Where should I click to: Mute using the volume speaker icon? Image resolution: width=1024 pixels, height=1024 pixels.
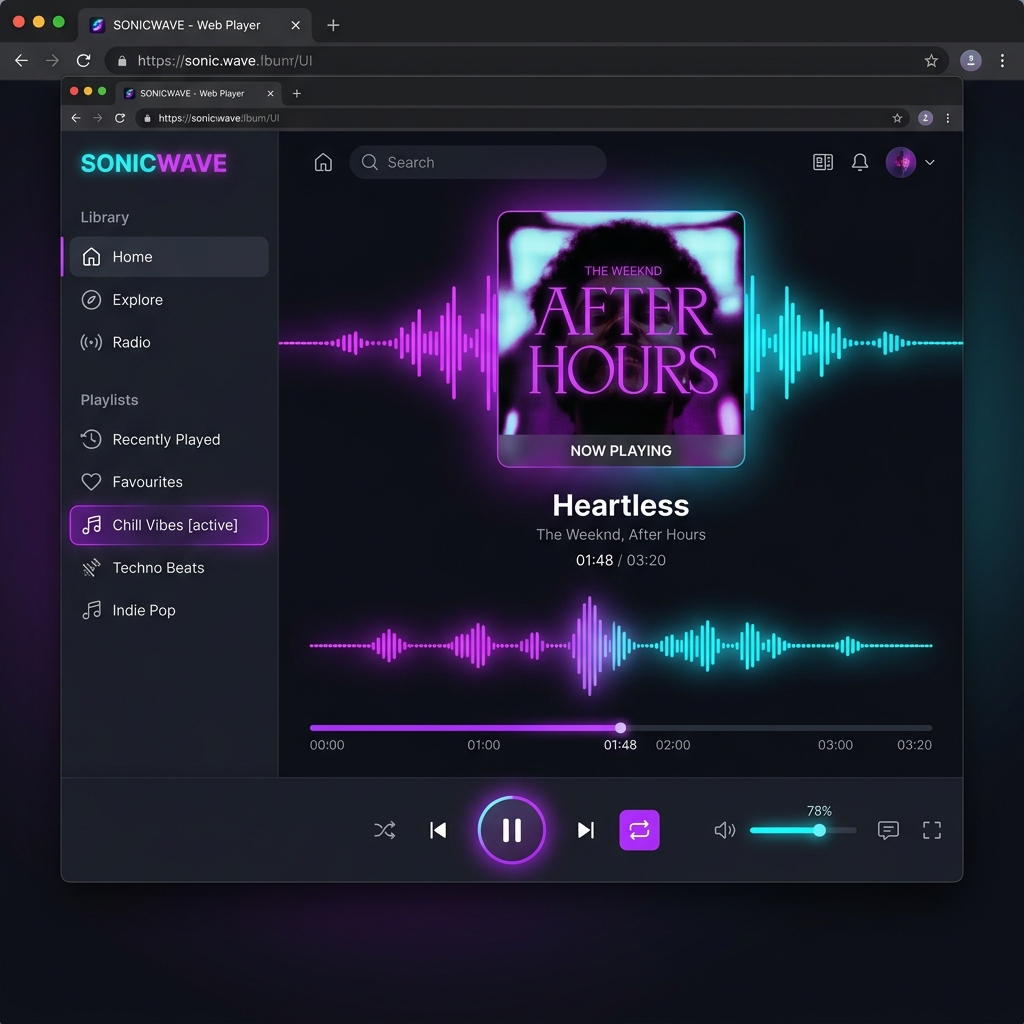pos(725,830)
